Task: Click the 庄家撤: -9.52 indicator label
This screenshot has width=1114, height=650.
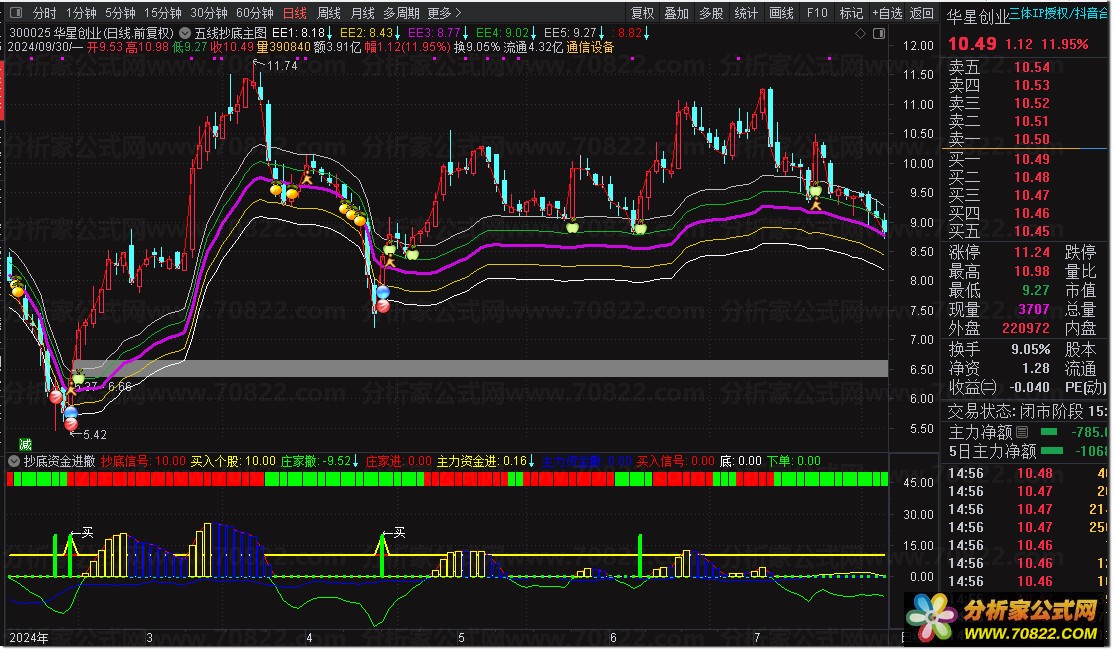Action: pos(315,461)
